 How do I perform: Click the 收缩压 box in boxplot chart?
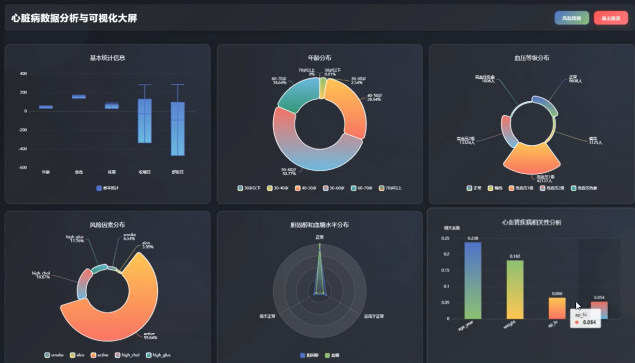click(145, 121)
